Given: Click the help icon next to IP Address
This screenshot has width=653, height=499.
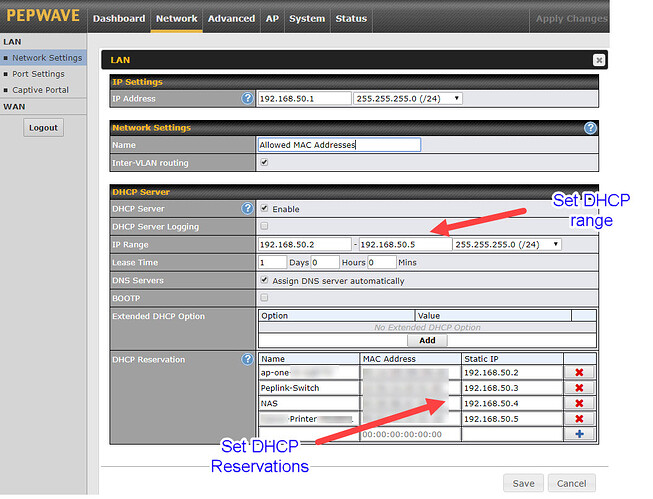Looking at the screenshot, I should (247, 99).
